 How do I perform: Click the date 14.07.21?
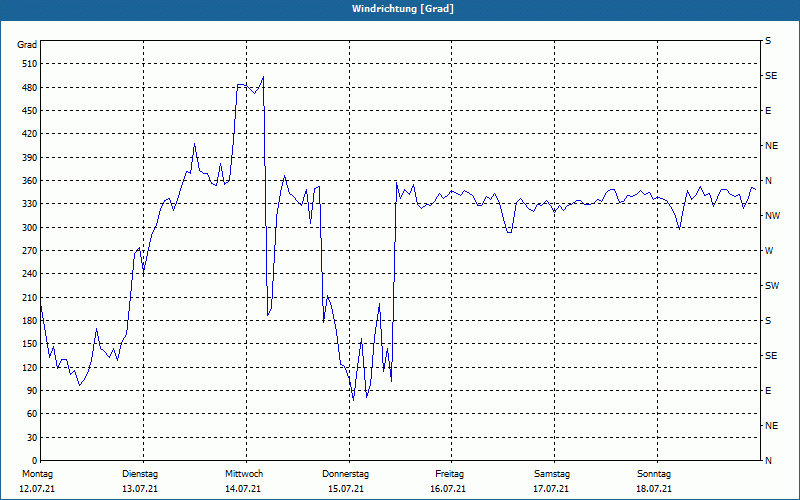pyautogui.click(x=243, y=489)
